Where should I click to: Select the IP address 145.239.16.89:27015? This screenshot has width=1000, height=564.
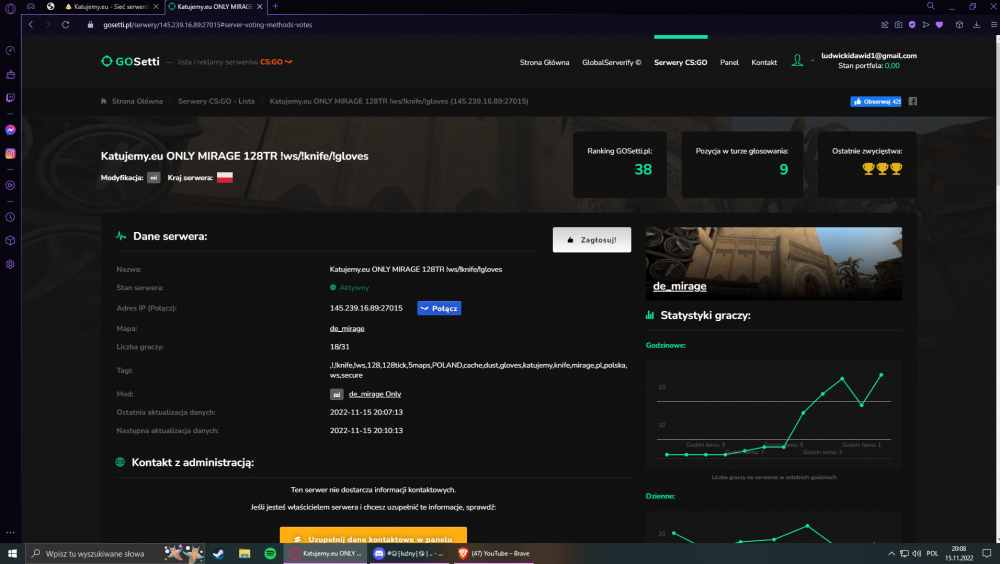[x=366, y=308]
